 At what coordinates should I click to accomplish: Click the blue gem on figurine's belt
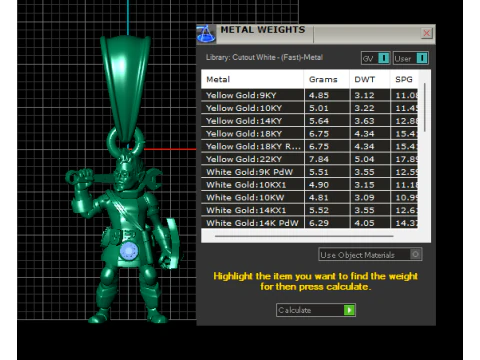pyautogui.click(x=129, y=251)
